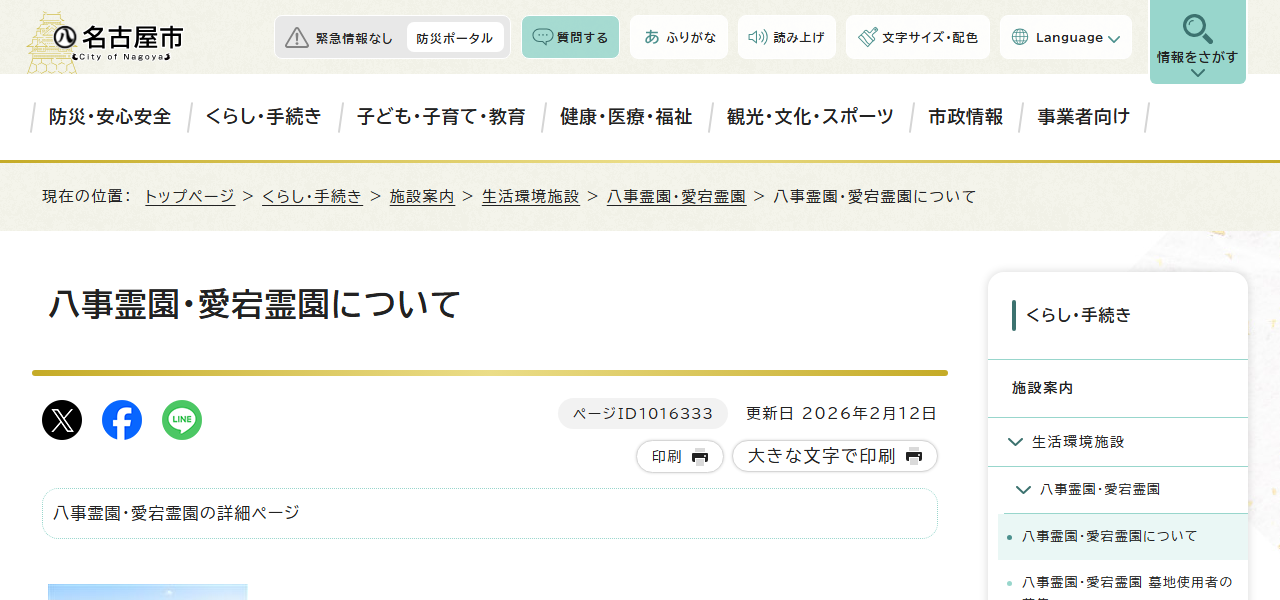Click the emergency info warning triangle icon

point(297,38)
